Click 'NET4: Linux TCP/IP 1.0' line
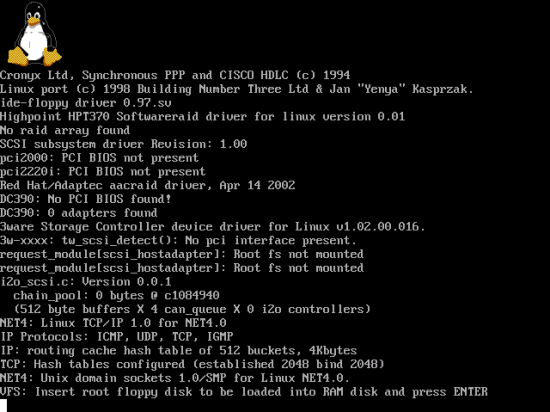This screenshot has height=412, width=550. pos(113,323)
